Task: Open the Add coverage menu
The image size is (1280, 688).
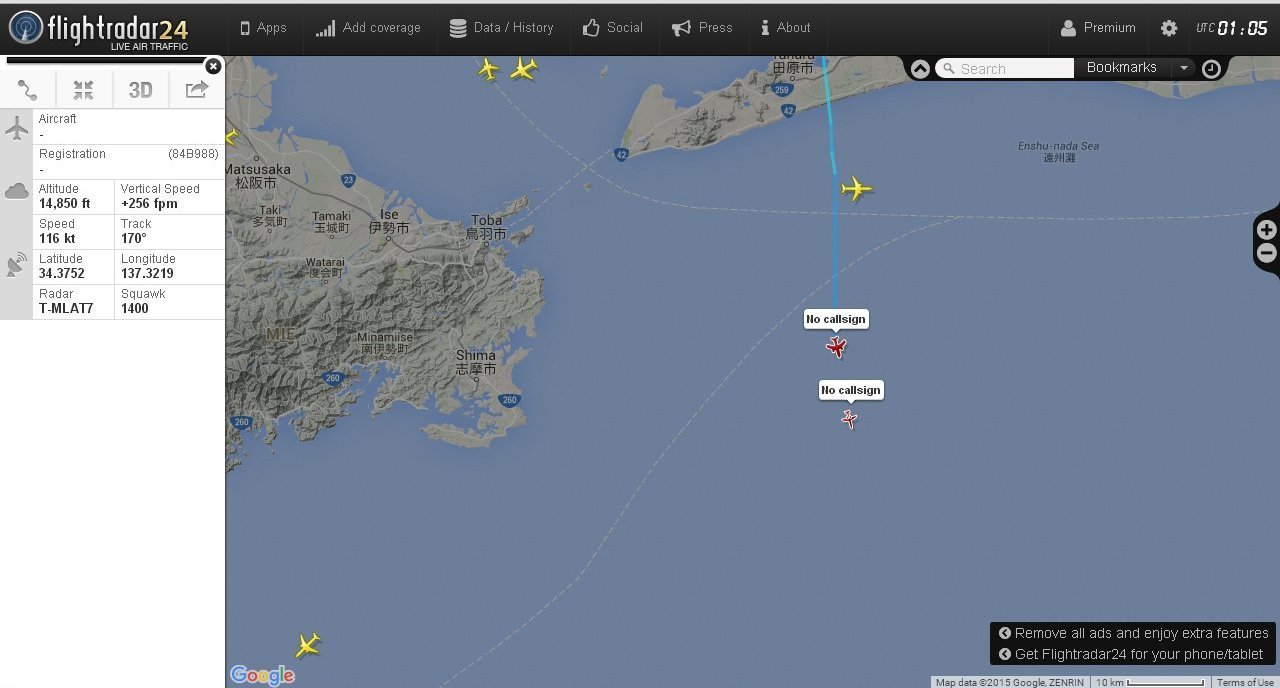Action: 368,28
